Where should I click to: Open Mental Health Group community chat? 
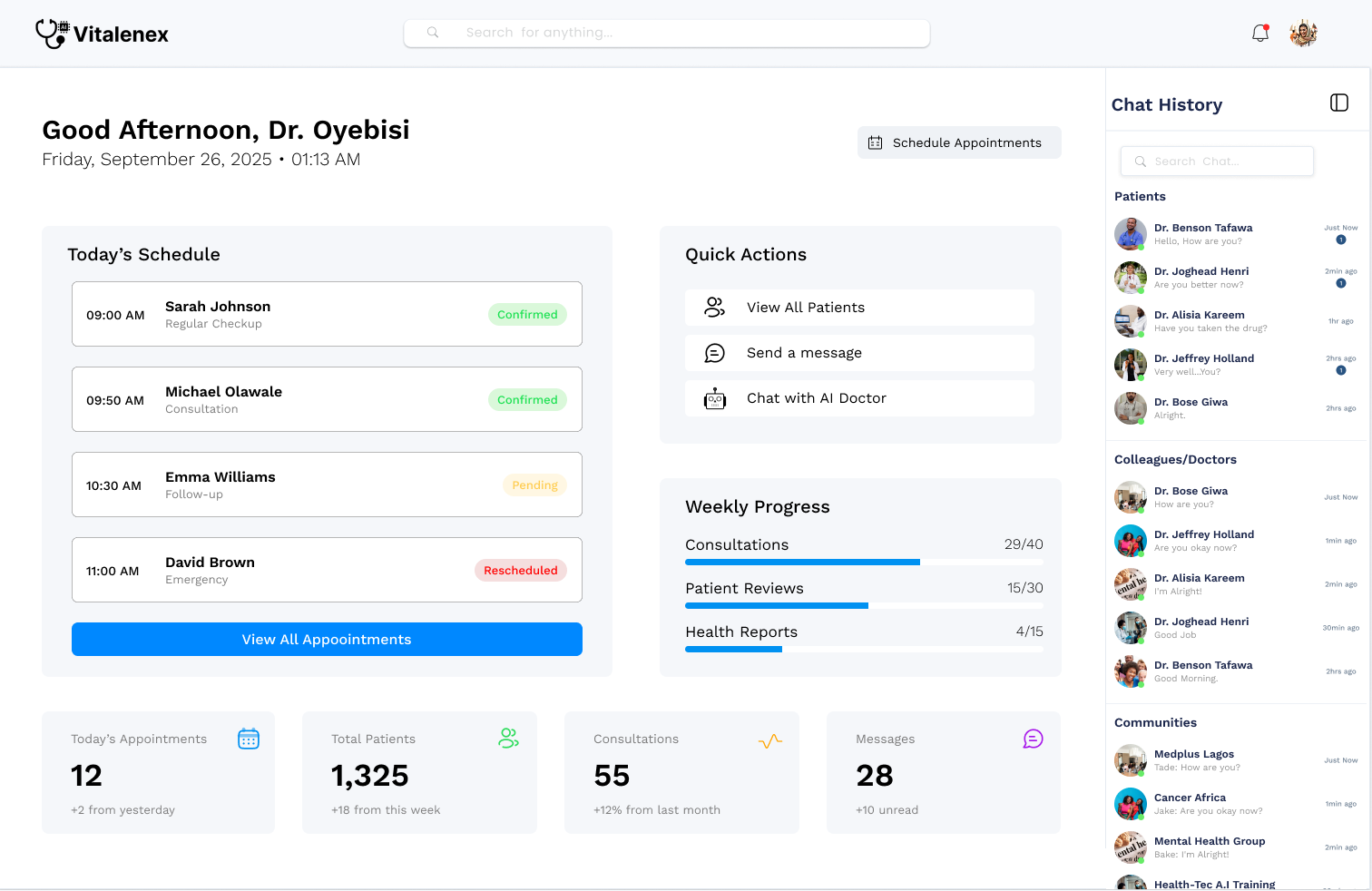1237,847
